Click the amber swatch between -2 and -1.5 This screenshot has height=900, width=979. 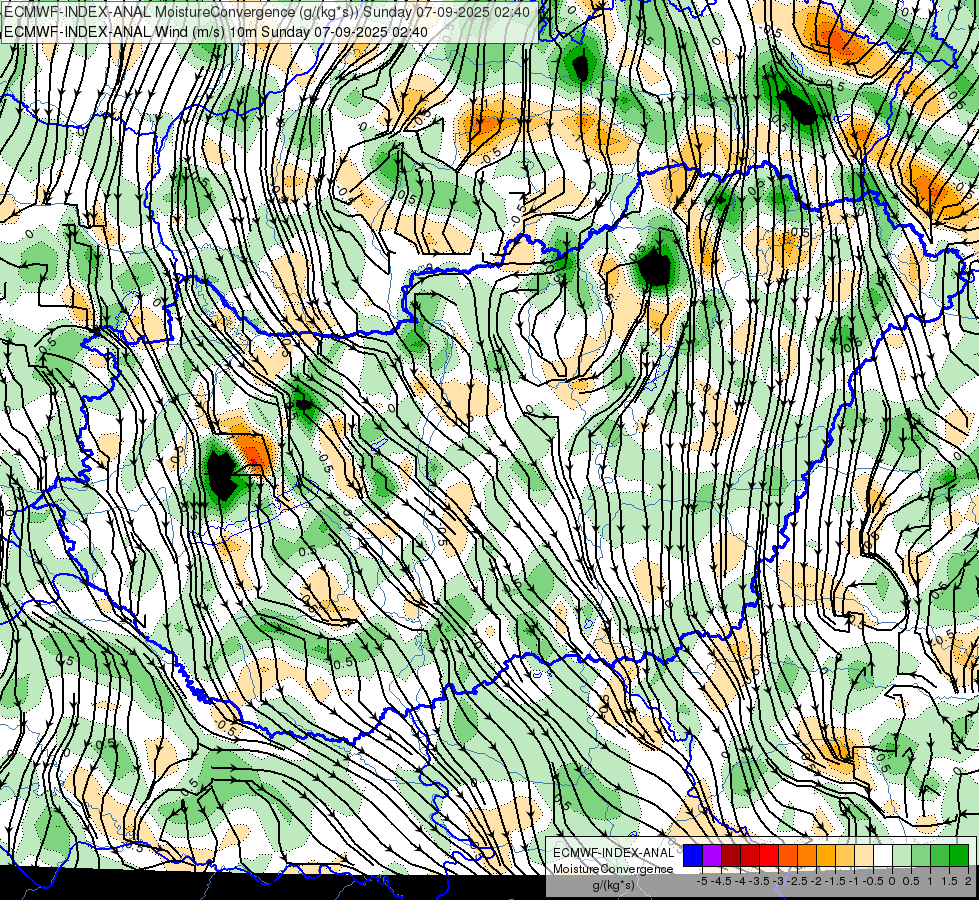tap(825, 856)
